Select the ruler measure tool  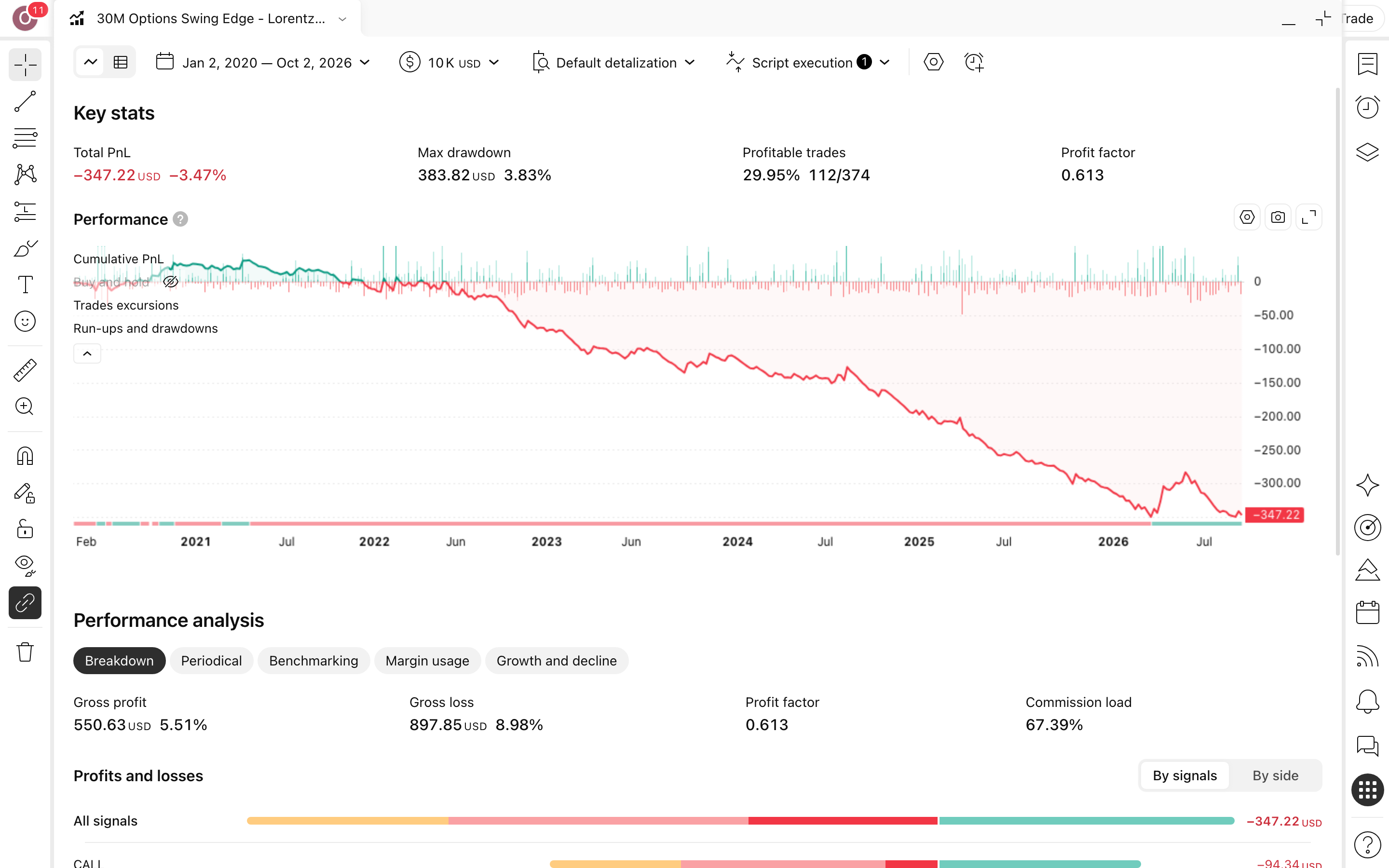click(25, 370)
